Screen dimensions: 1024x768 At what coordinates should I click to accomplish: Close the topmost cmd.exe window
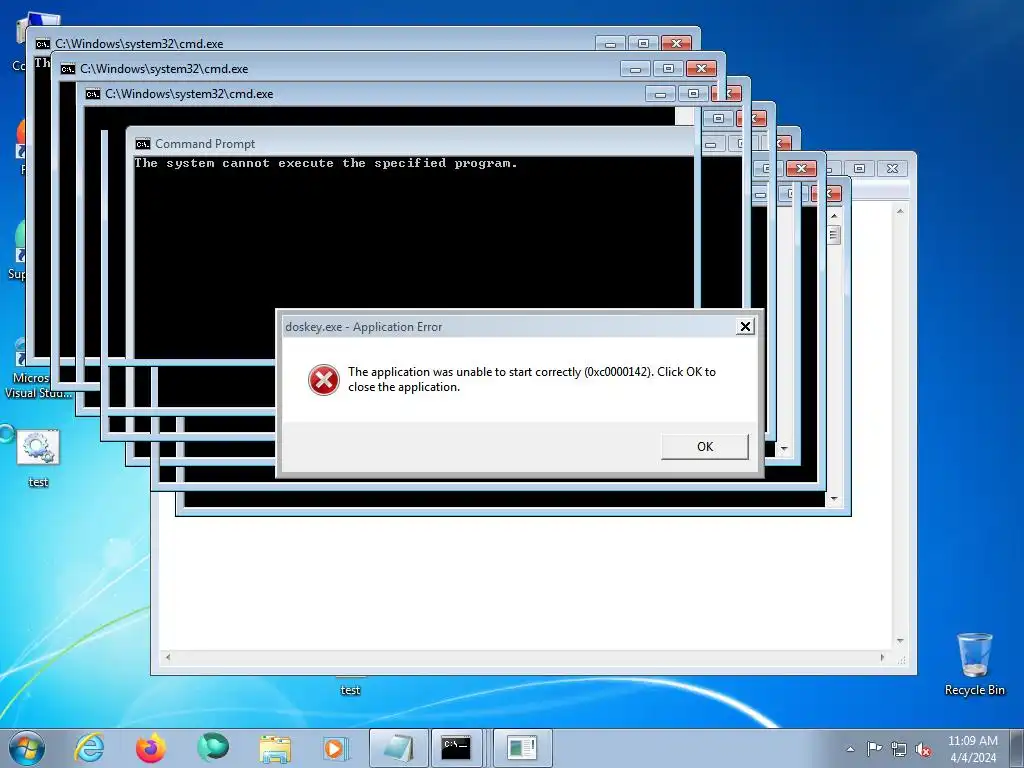pos(677,44)
